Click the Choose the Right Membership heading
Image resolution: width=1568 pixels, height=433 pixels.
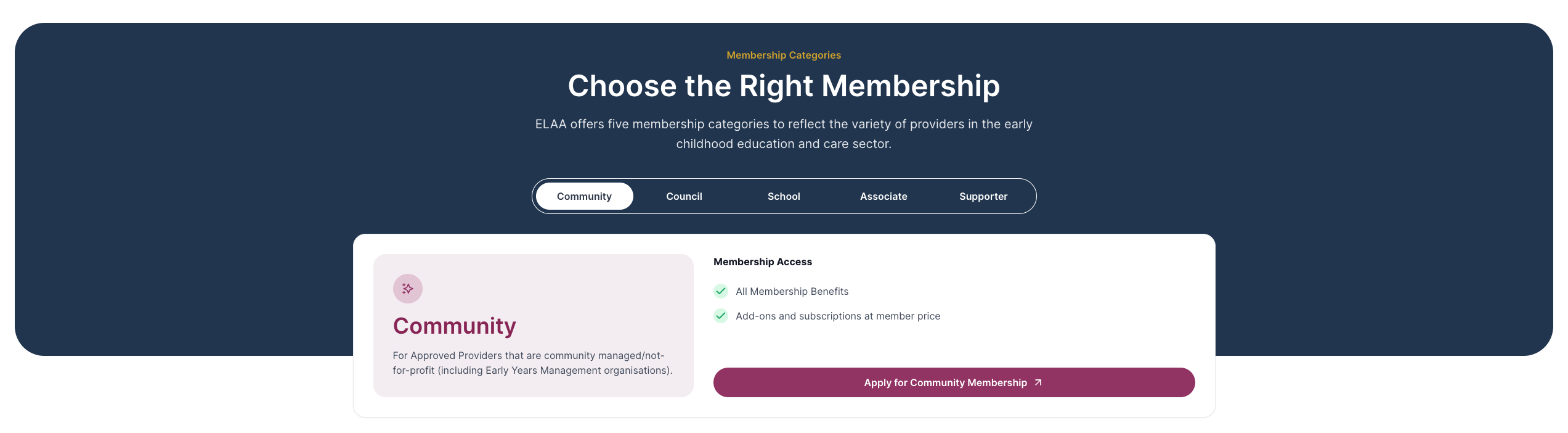(784, 86)
